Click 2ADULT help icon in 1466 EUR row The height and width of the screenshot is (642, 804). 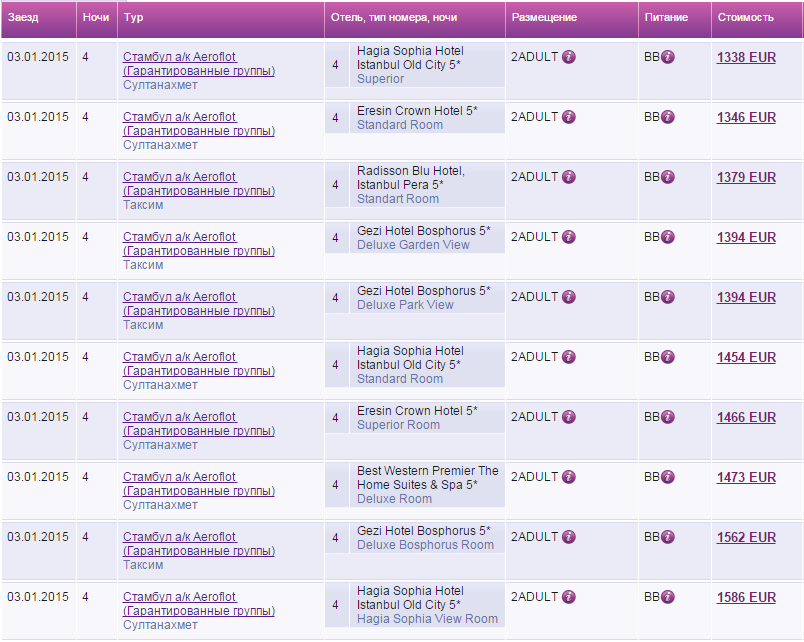click(x=569, y=417)
